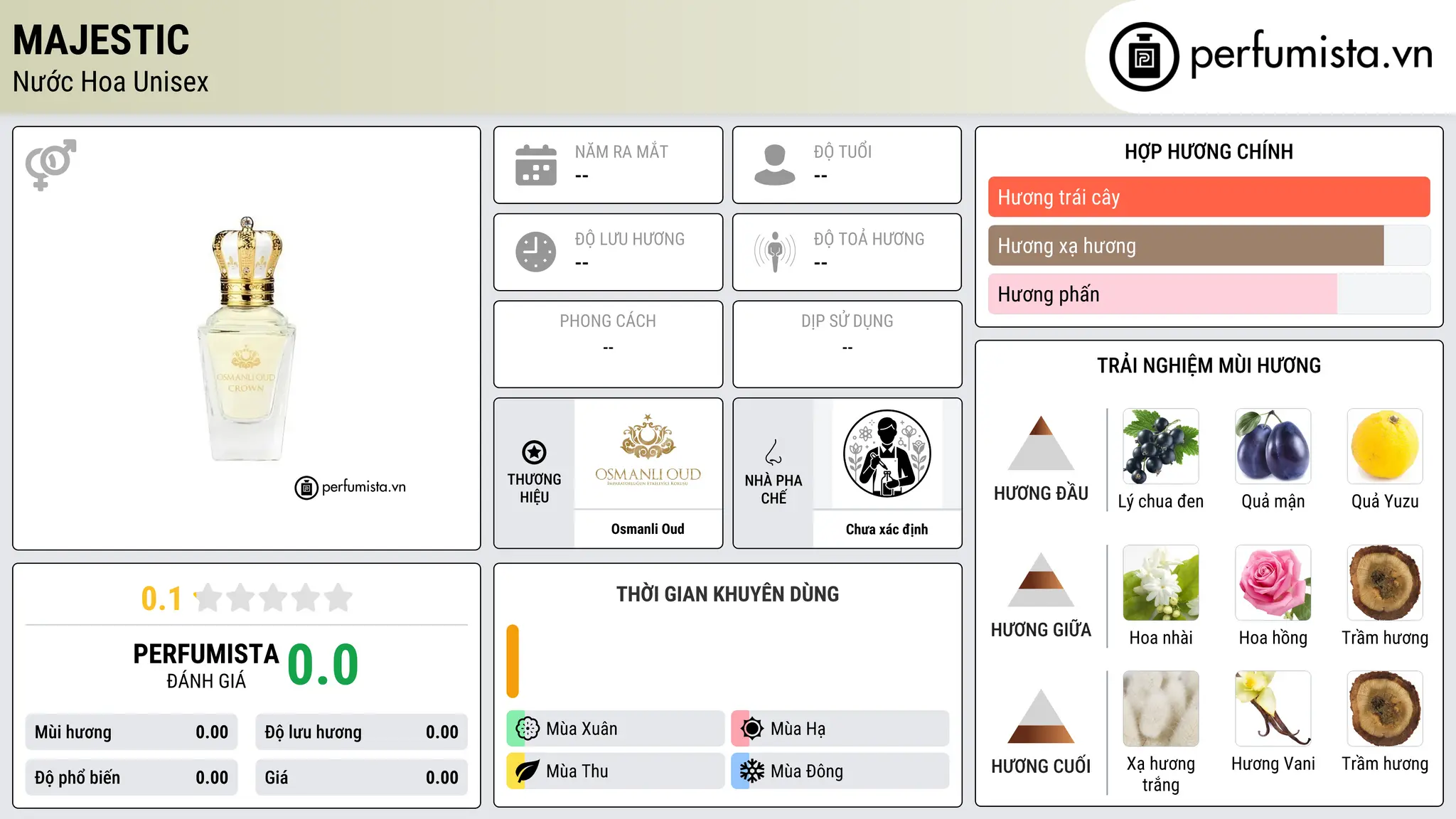Click the Độ phổ biến score row
This screenshot has height=819, width=1456.
click(x=132, y=778)
